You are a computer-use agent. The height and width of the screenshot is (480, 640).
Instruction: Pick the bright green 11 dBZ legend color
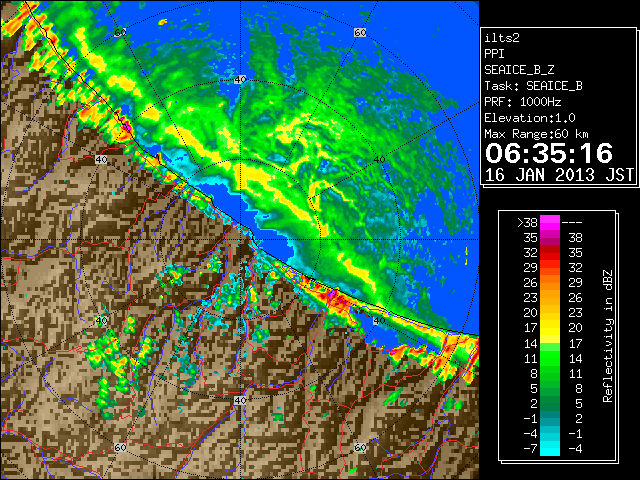point(550,358)
